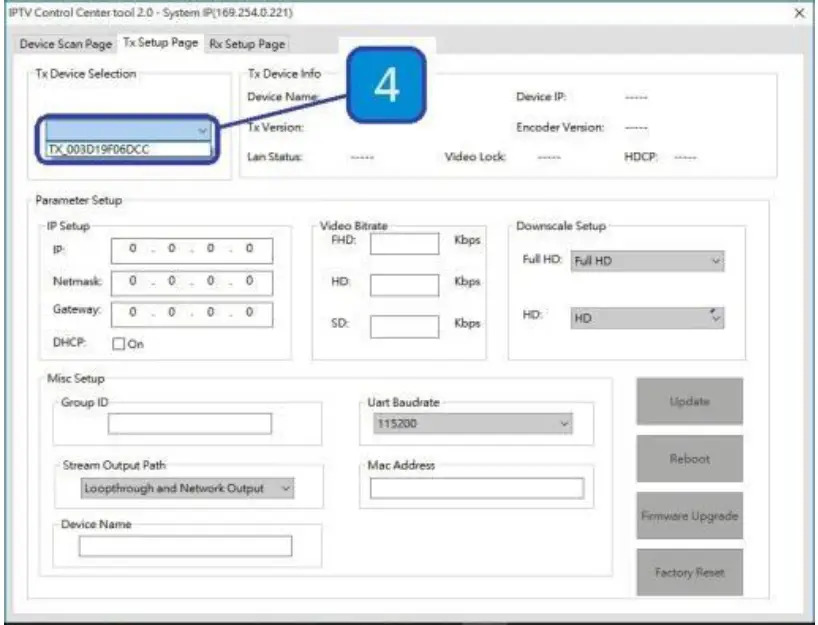Click the Group ID input box

189,424
